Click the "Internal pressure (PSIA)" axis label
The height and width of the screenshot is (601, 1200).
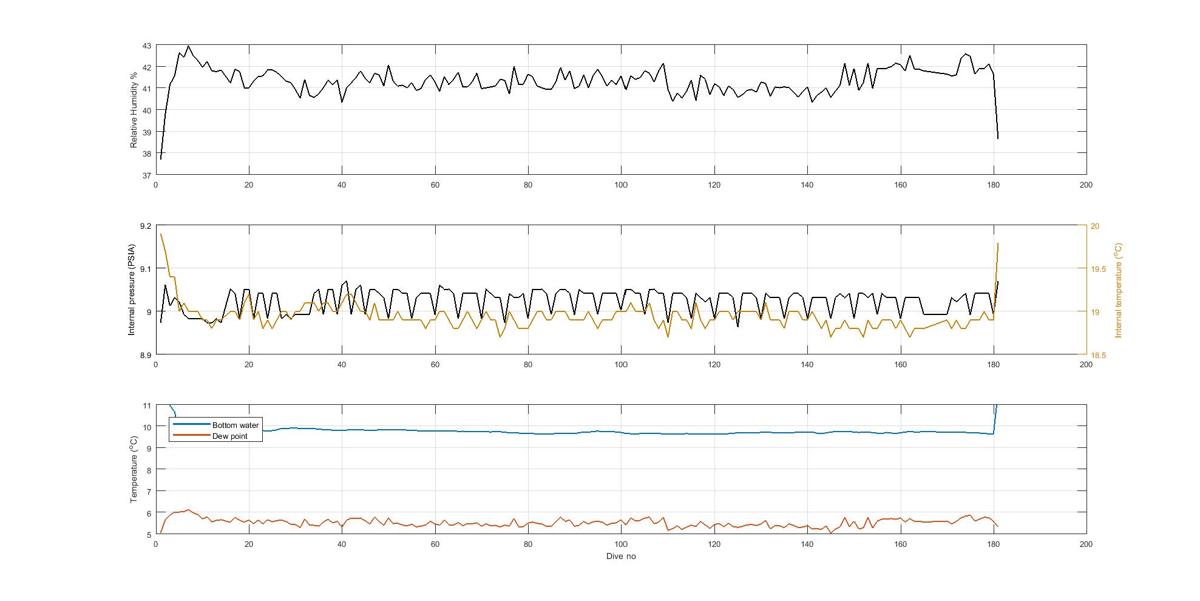tap(131, 290)
